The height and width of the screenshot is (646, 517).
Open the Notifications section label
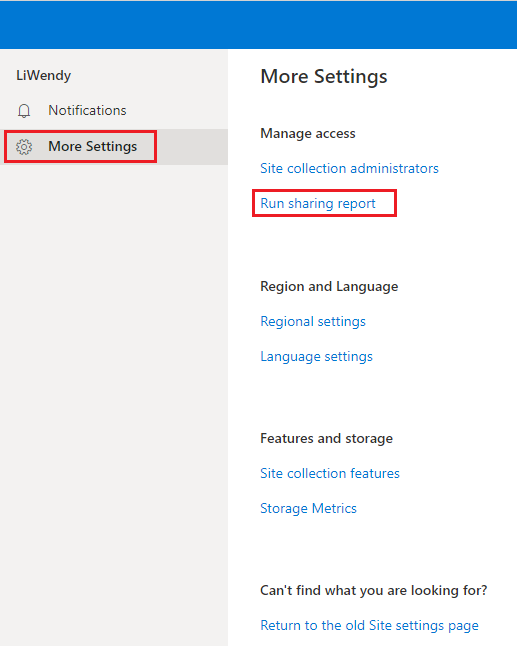[87, 110]
